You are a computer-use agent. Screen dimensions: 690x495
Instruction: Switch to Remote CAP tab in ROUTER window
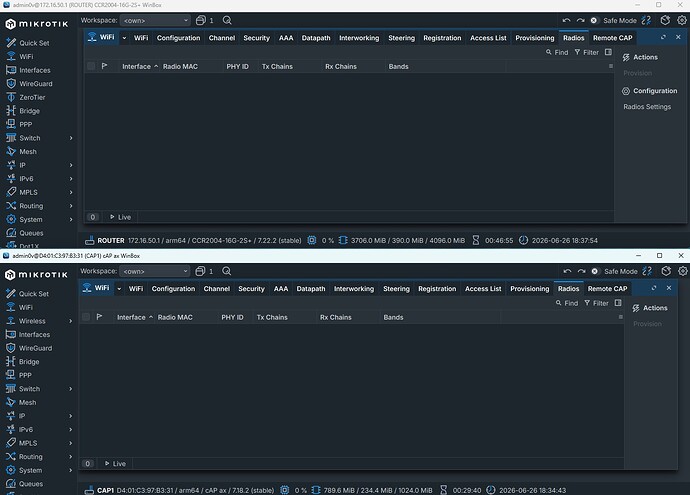(612, 38)
